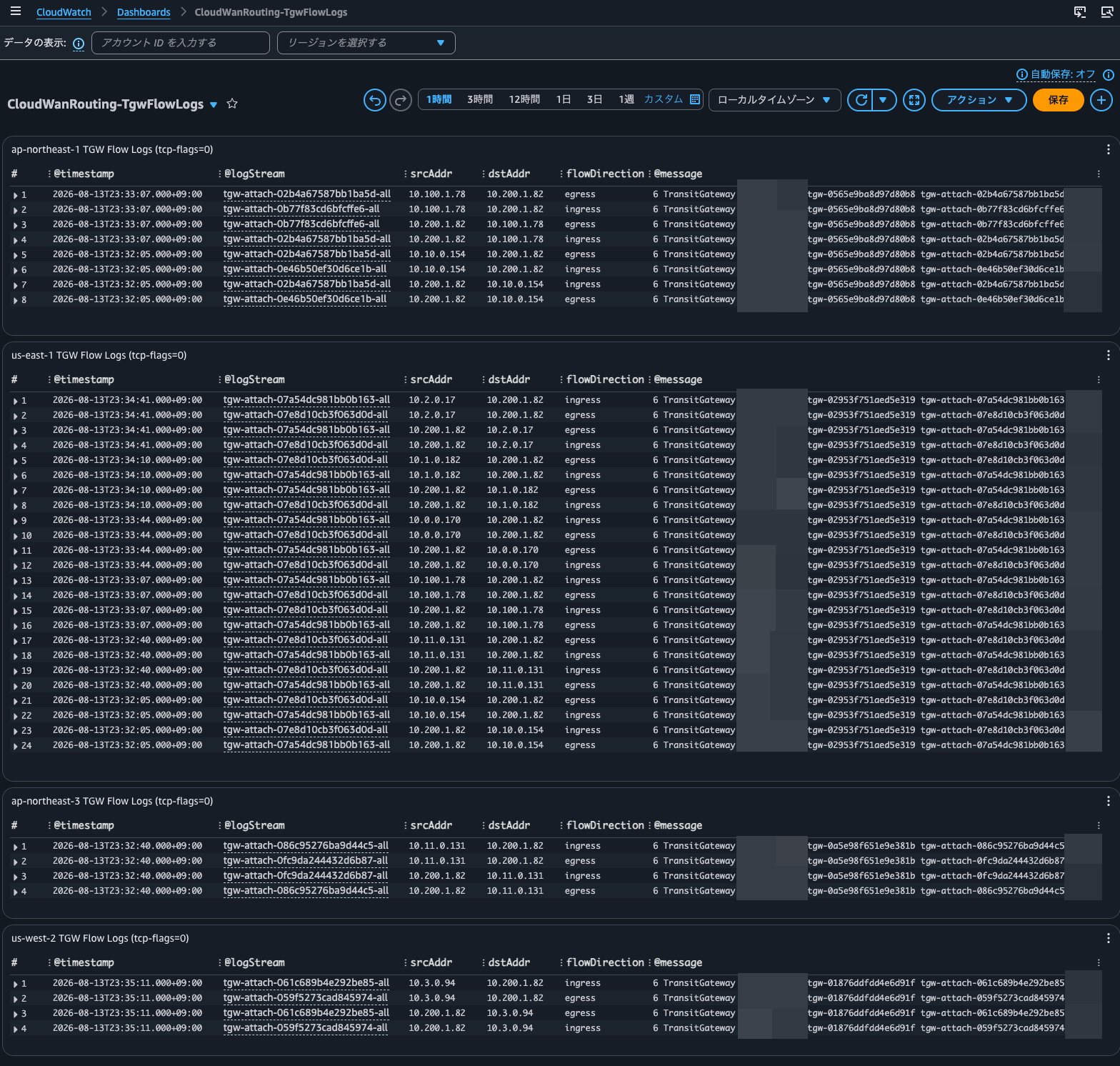This screenshot has width=1120, height=1066.
Task: Open us-west-2 widget actions menu
Action: tap(1108, 938)
